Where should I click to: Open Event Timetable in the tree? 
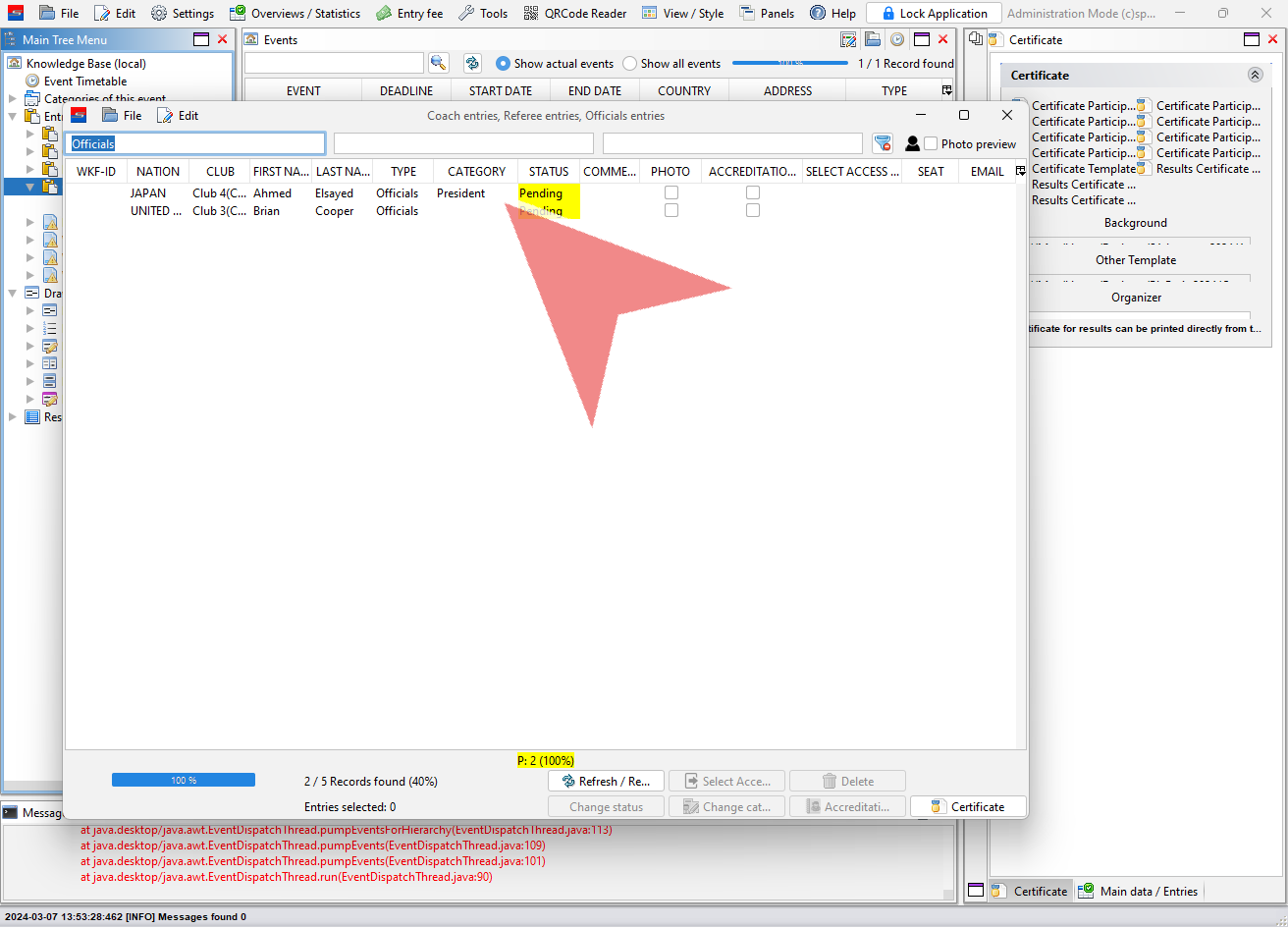pos(84,82)
